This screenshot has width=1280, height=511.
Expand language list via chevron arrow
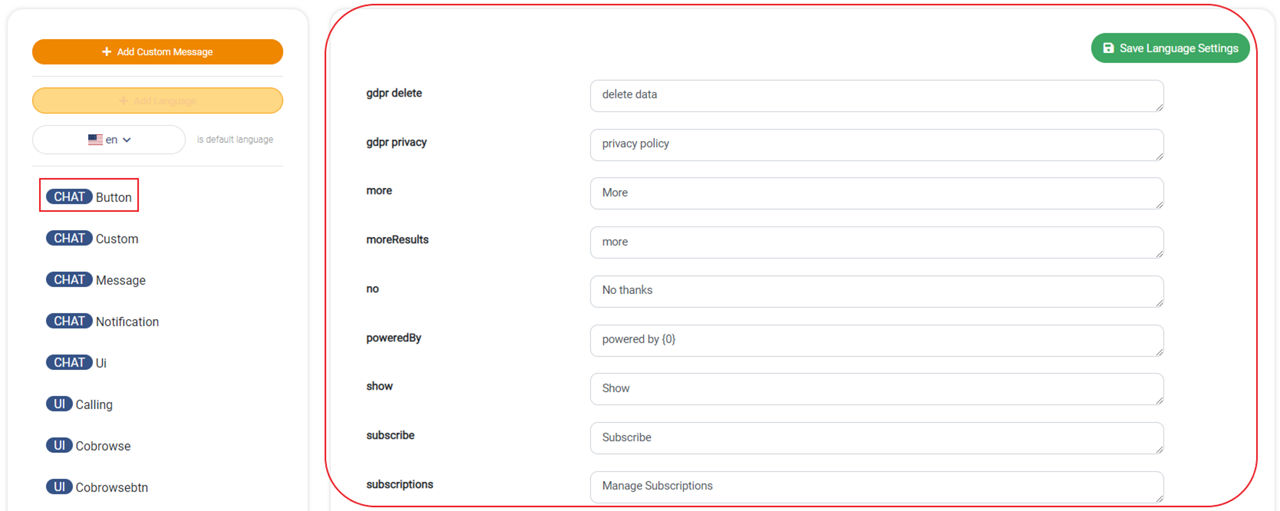(x=127, y=140)
